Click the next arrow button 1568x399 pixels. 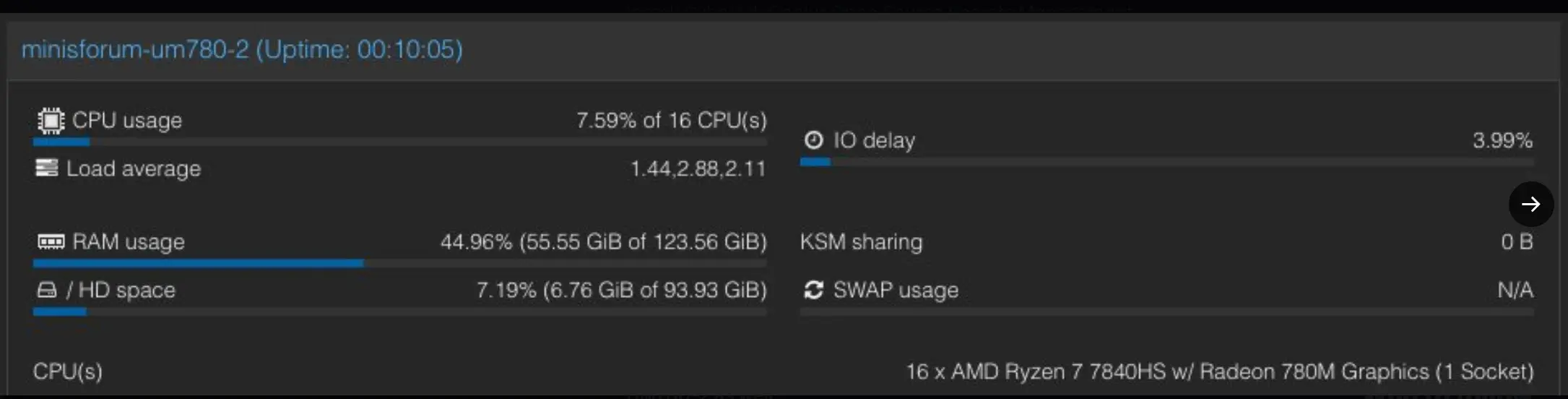click(x=1530, y=205)
